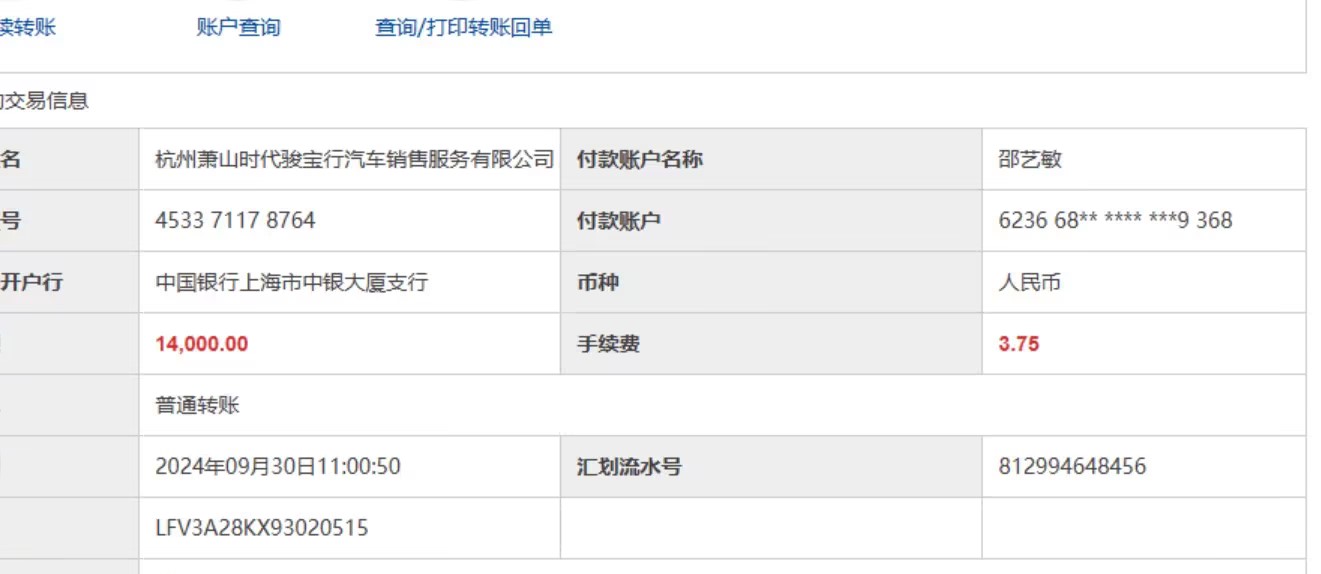Click payer name 邵艺敏
Screen dimensions: 1321x574
[1030, 159]
